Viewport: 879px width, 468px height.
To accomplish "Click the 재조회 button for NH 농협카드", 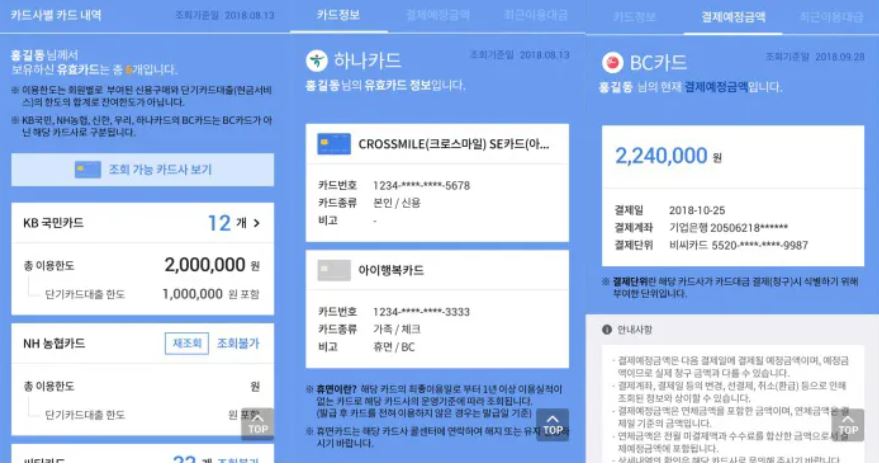I will (x=187, y=343).
